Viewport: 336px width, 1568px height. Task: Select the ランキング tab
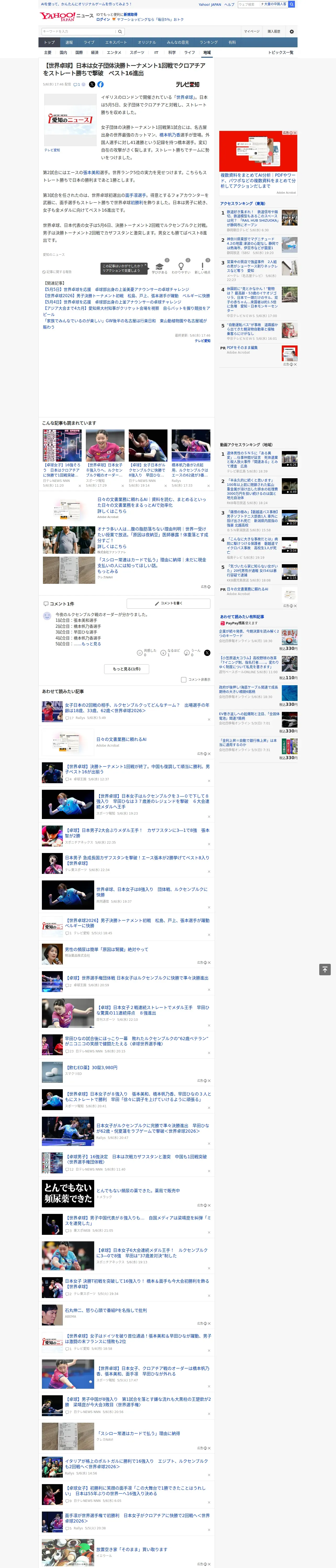pyautogui.click(x=209, y=42)
